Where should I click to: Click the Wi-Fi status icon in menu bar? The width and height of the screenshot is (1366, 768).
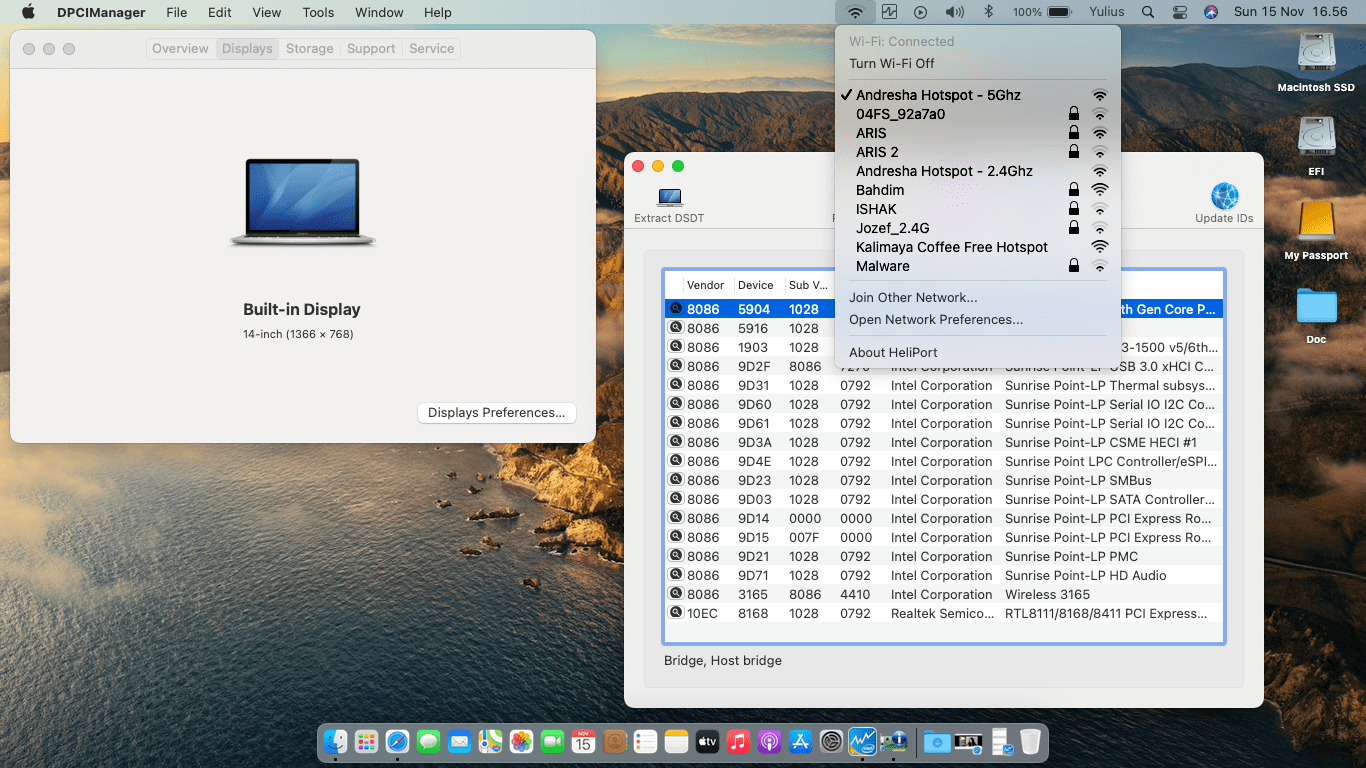coord(854,13)
